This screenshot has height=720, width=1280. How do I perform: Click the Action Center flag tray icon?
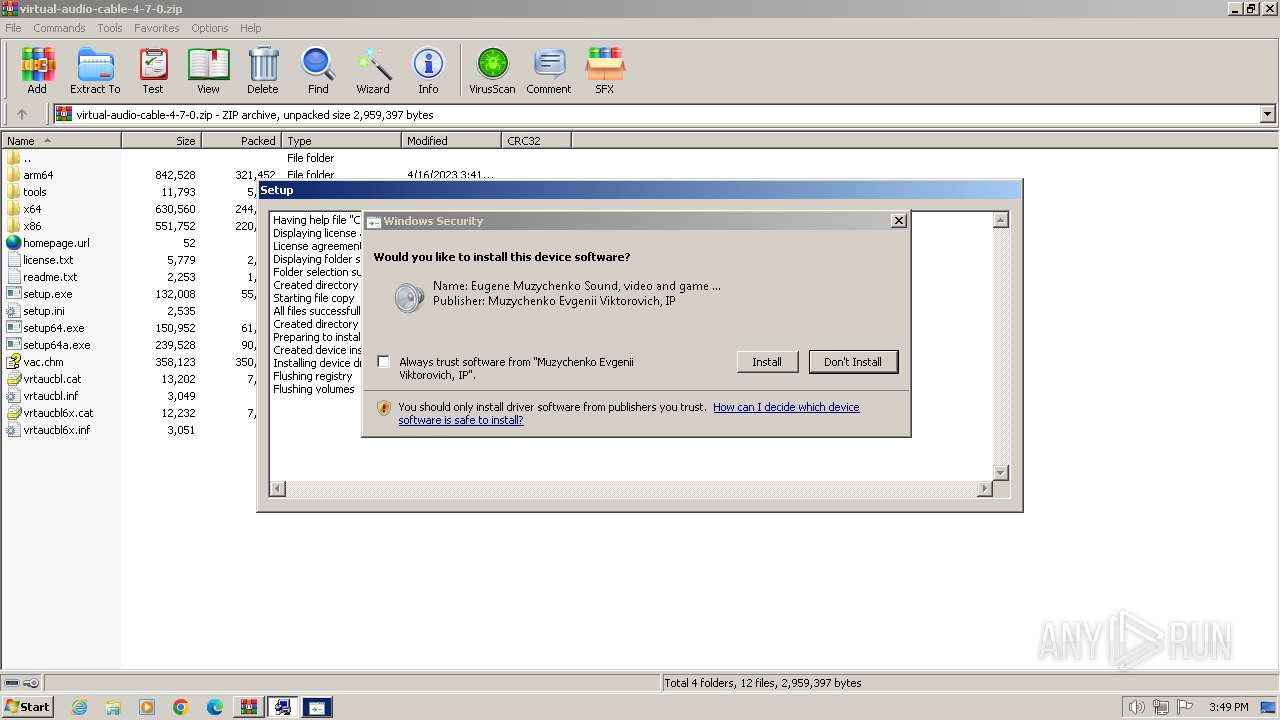coord(1186,707)
